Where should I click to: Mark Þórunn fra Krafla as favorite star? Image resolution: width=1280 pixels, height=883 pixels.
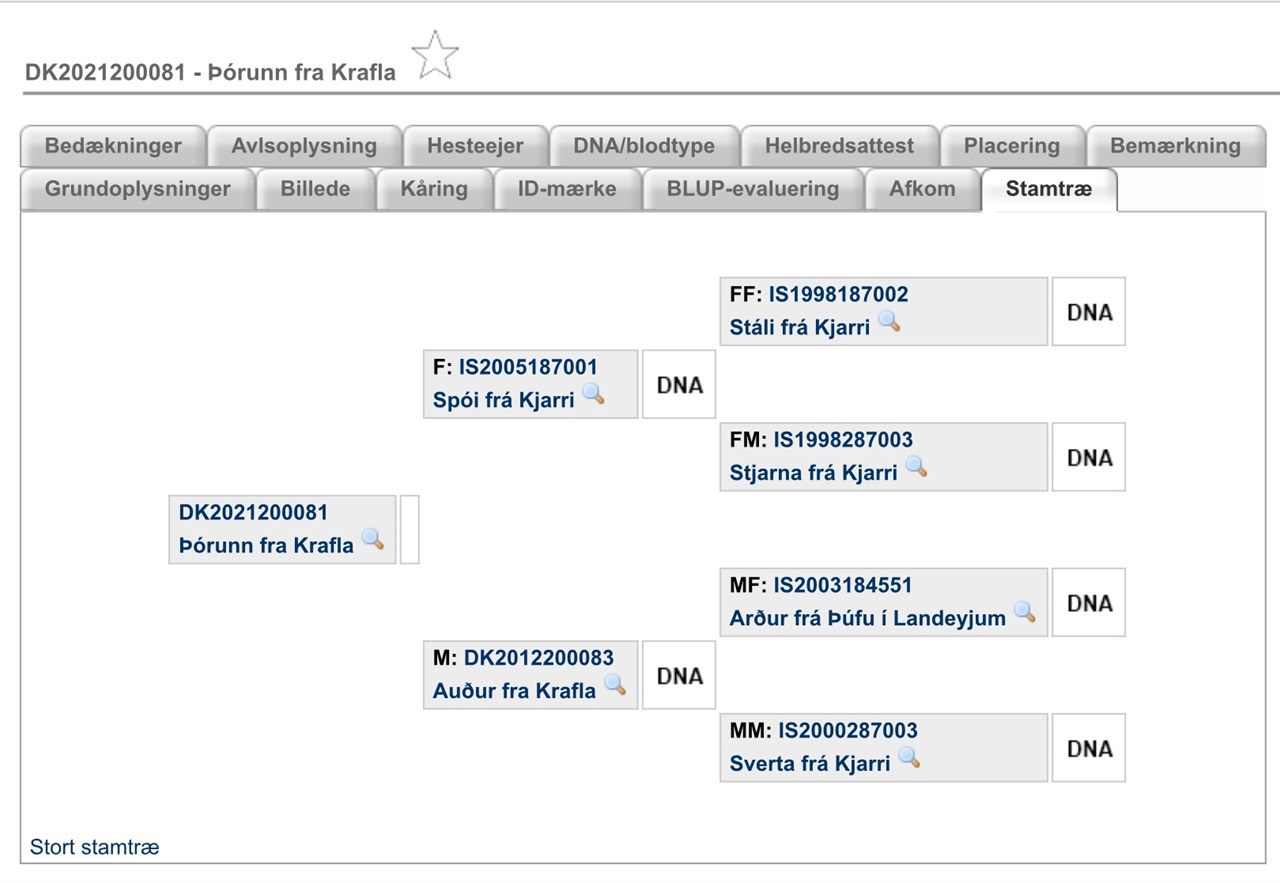435,56
